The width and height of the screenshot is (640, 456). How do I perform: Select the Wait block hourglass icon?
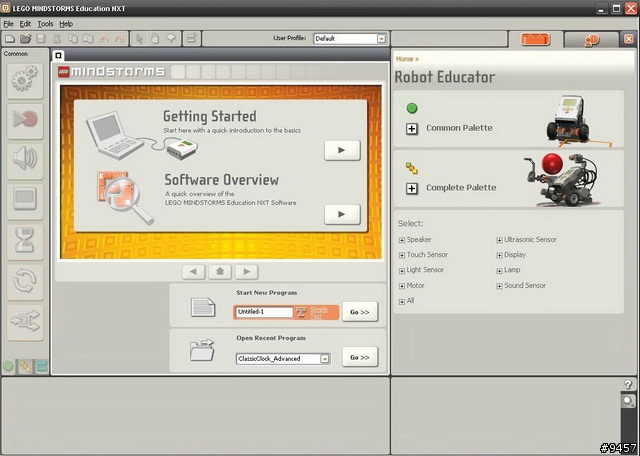point(25,241)
